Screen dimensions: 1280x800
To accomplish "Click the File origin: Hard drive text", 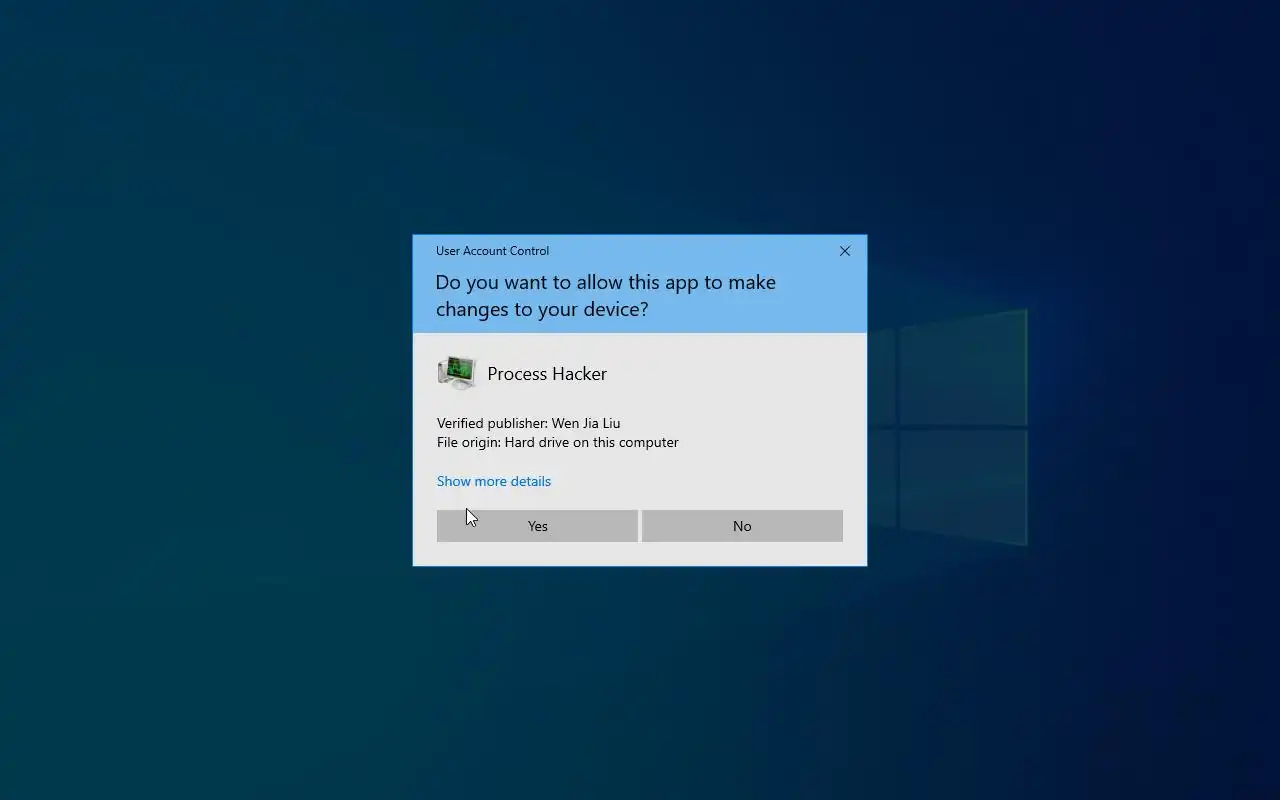I will (558, 442).
